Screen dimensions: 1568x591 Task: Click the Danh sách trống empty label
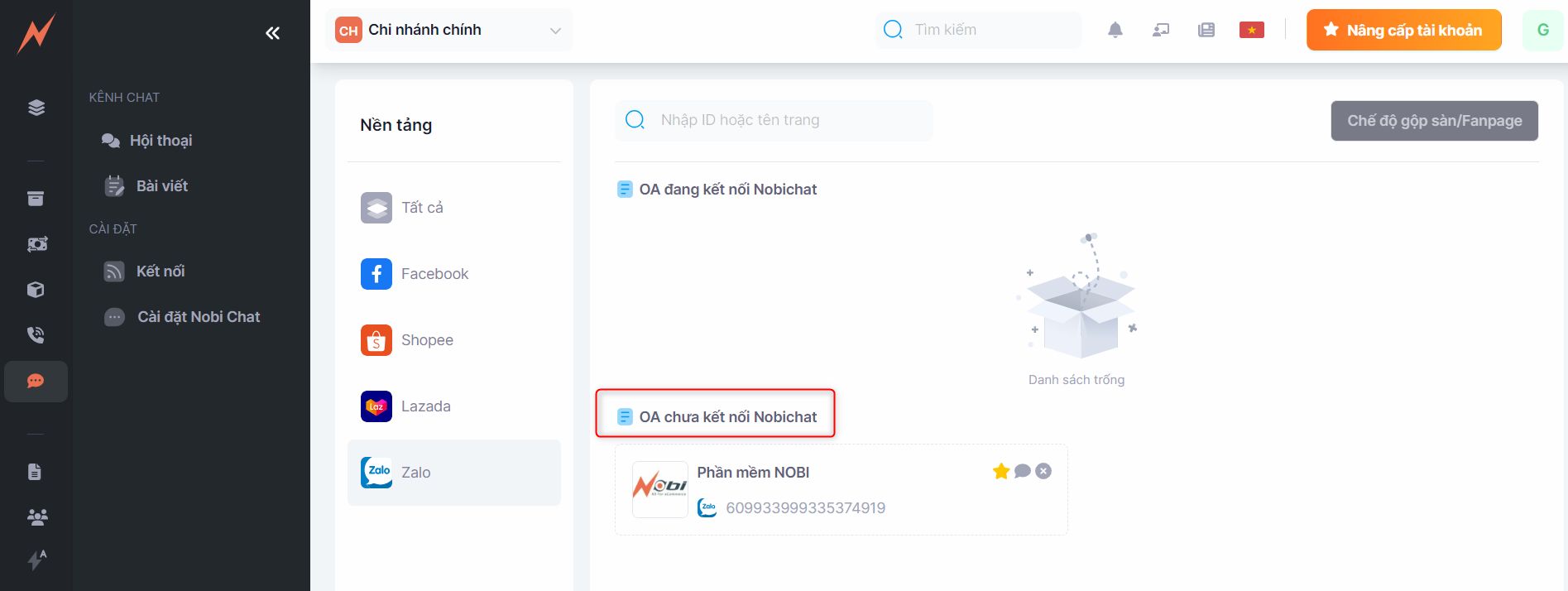point(1077,380)
